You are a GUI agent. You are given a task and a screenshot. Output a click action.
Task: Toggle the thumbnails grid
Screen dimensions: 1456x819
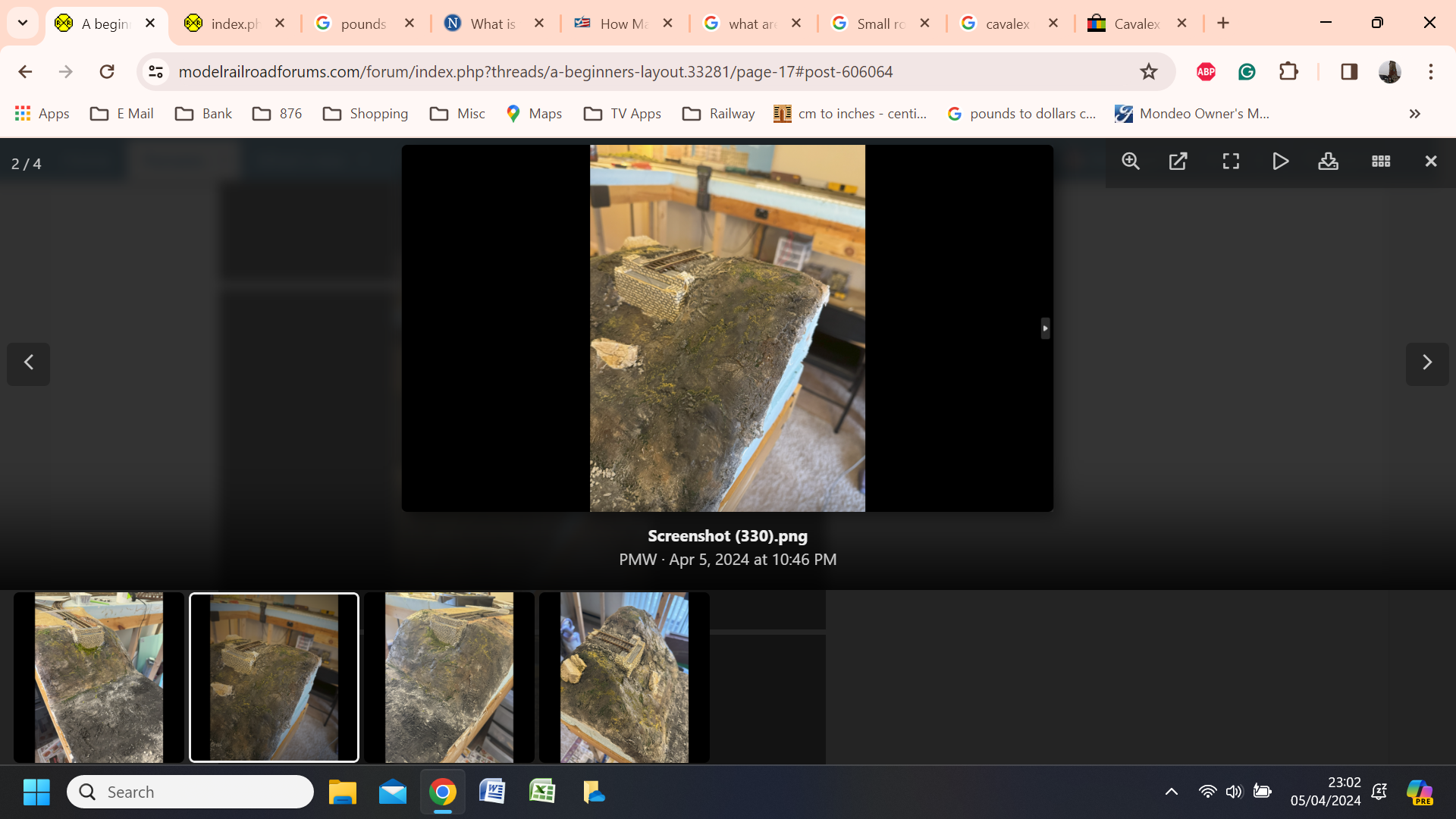click(x=1381, y=161)
